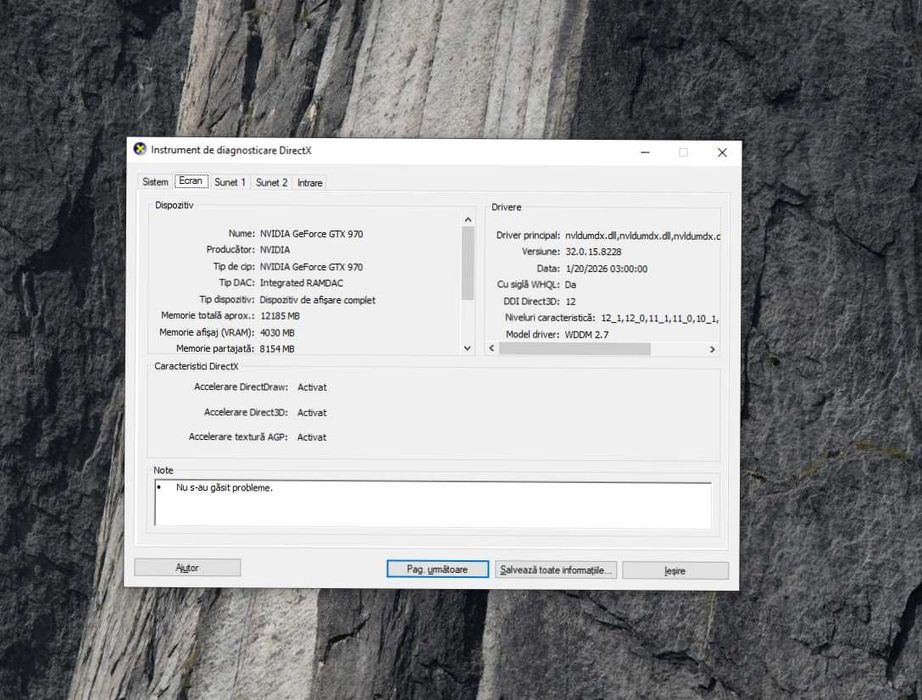The image size is (922, 700).
Task: Click 'Nu s-au găsit probleme.' note
Action: click(225, 488)
